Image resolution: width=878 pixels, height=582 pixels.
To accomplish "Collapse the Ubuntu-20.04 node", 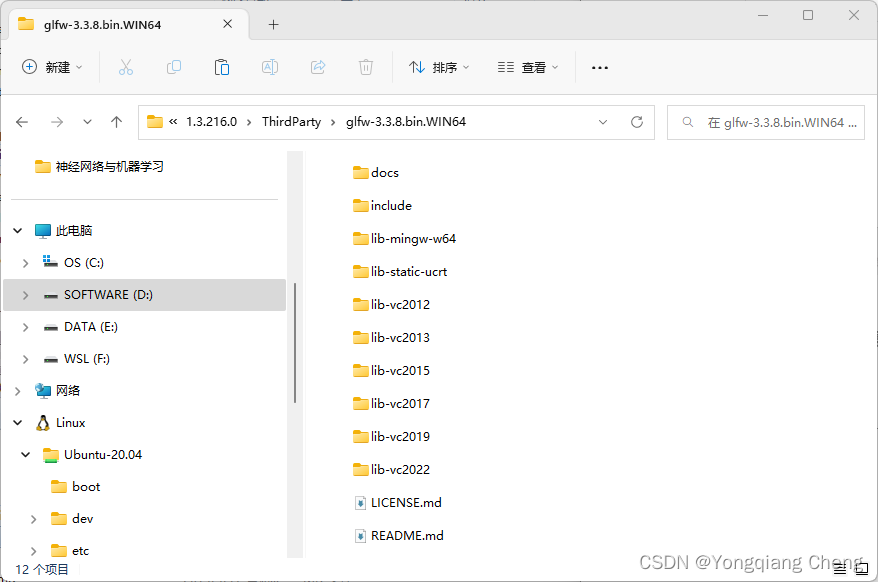I will point(26,455).
